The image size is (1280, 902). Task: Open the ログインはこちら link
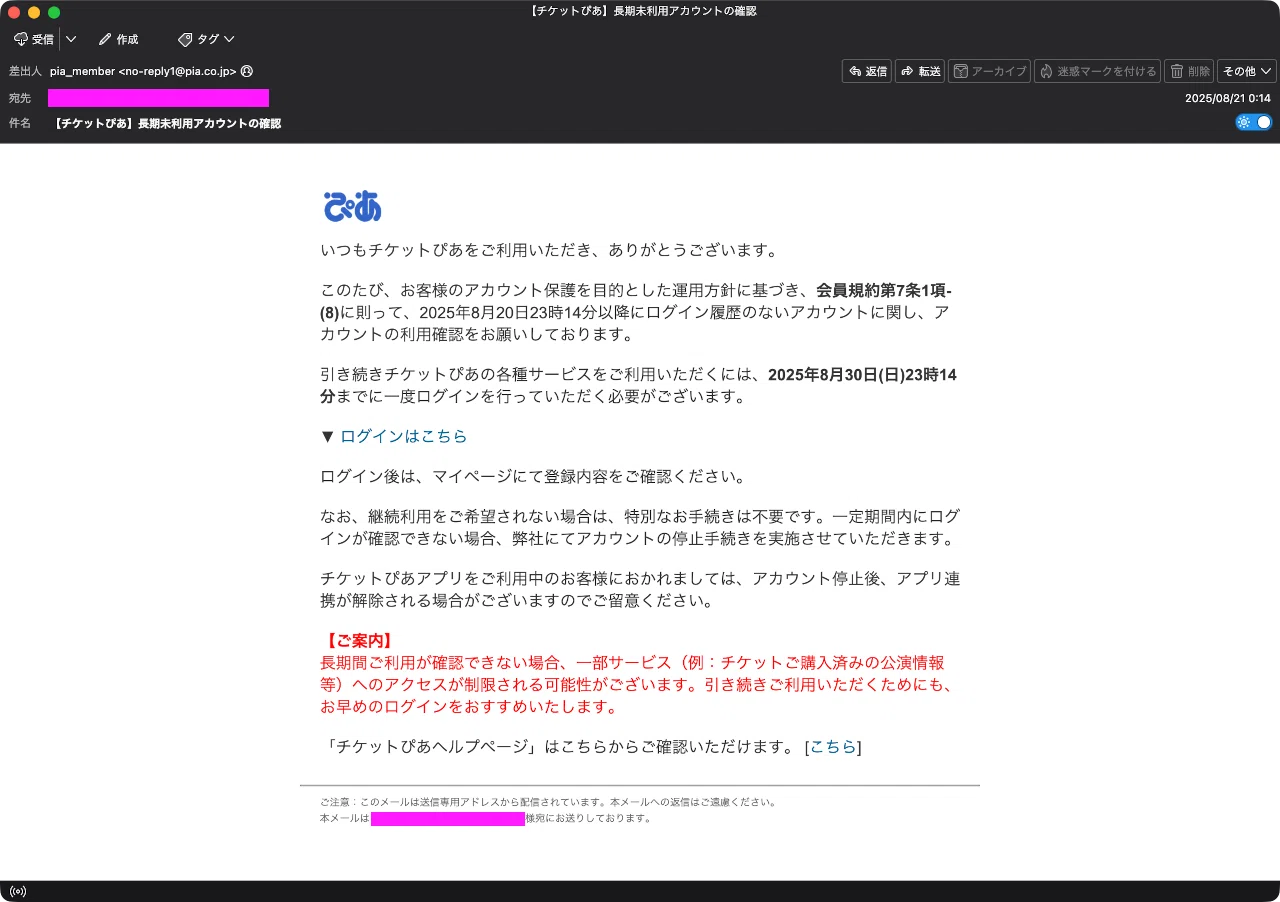point(403,436)
